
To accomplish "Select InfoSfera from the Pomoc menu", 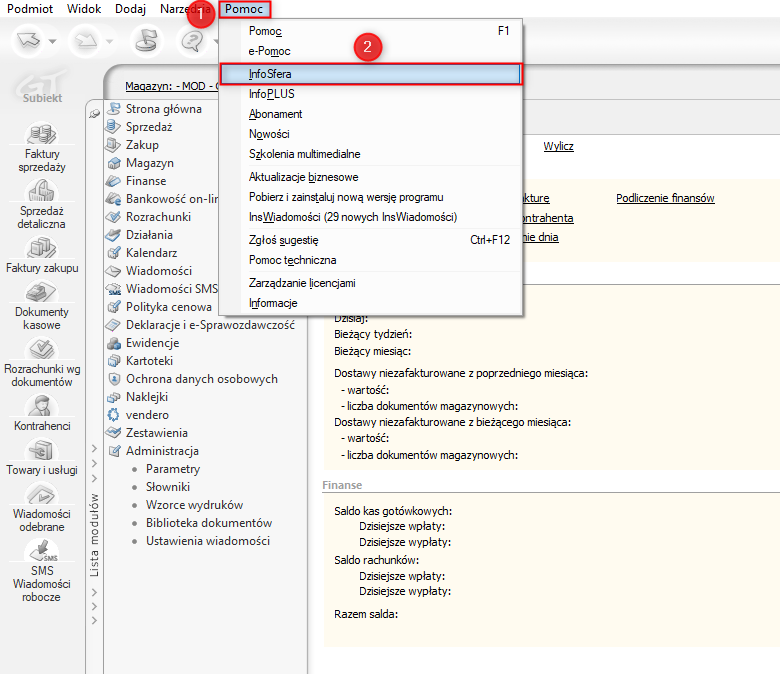I will pos(271,74).
